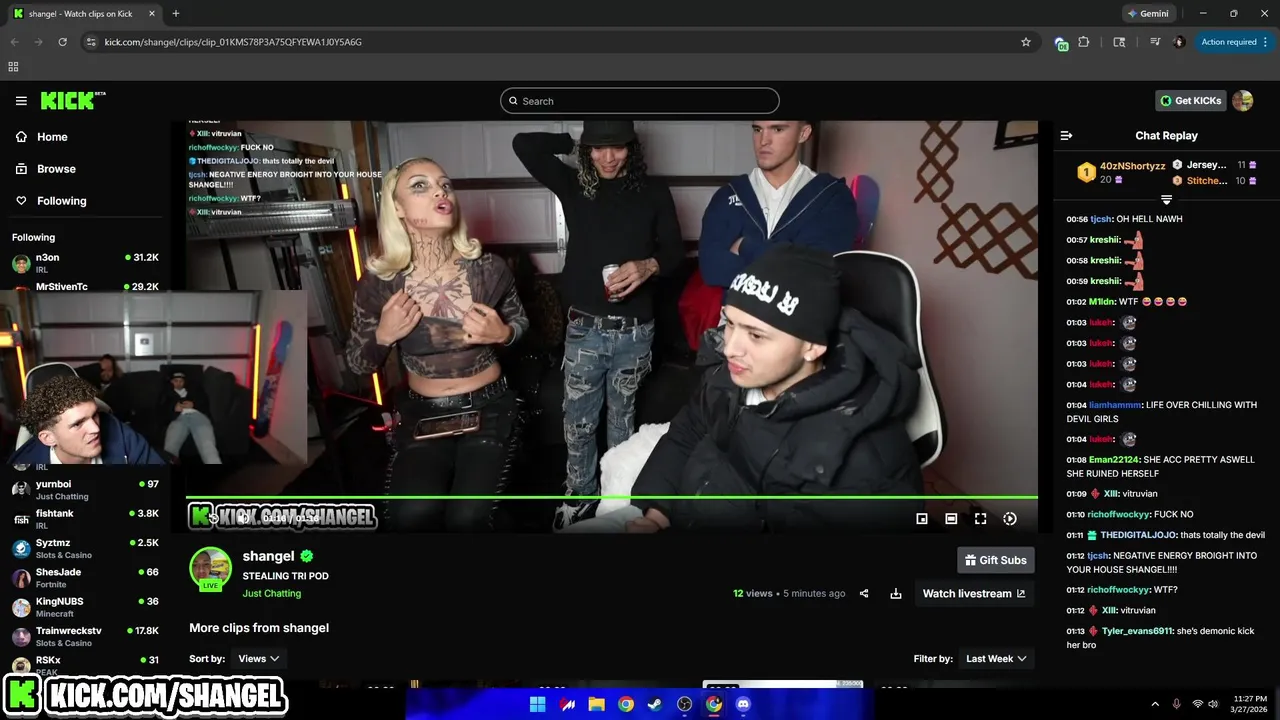Focus the Kick Search field
This screenshot has height=720, width=1280.
[640, 101]
